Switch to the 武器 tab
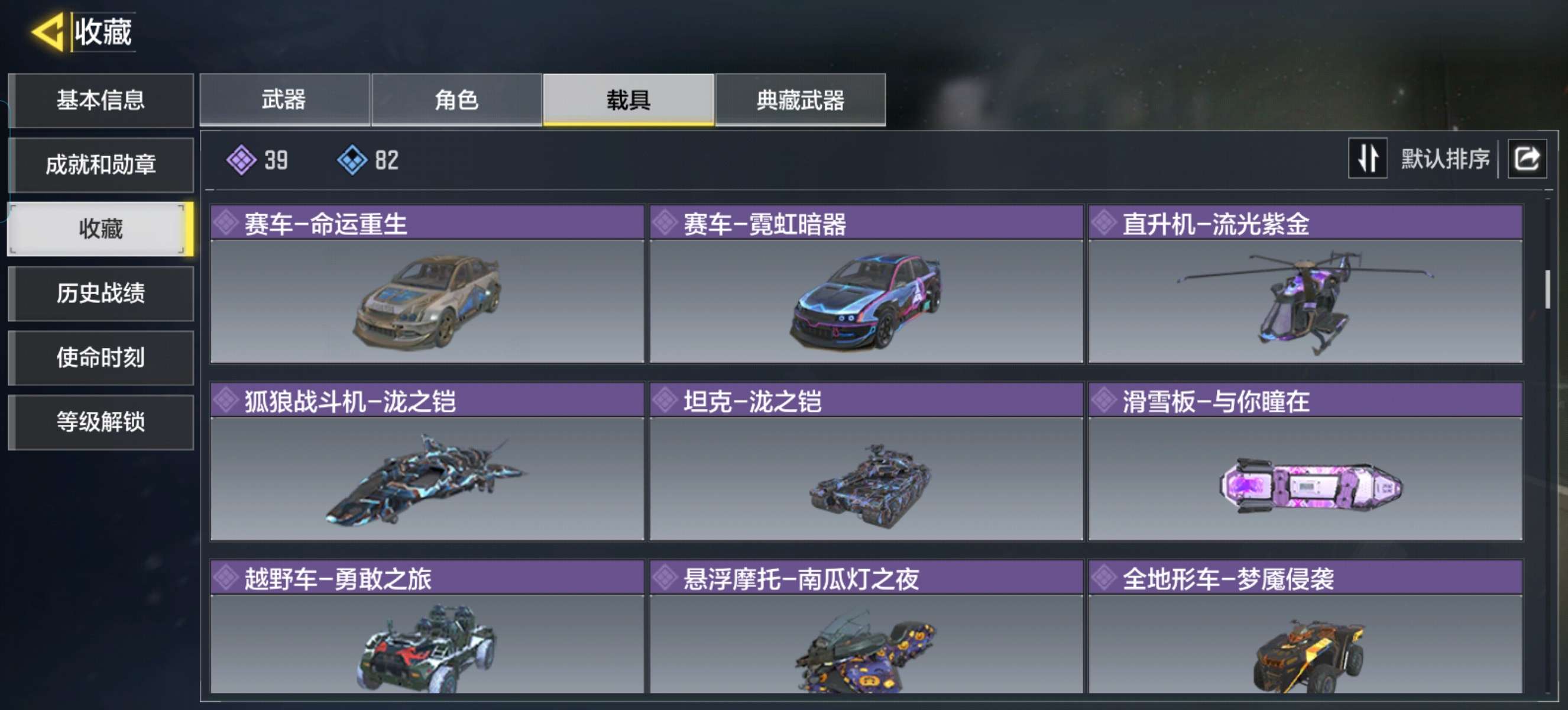The height and width of the screenshot is (710, 1568). point(284,100)
